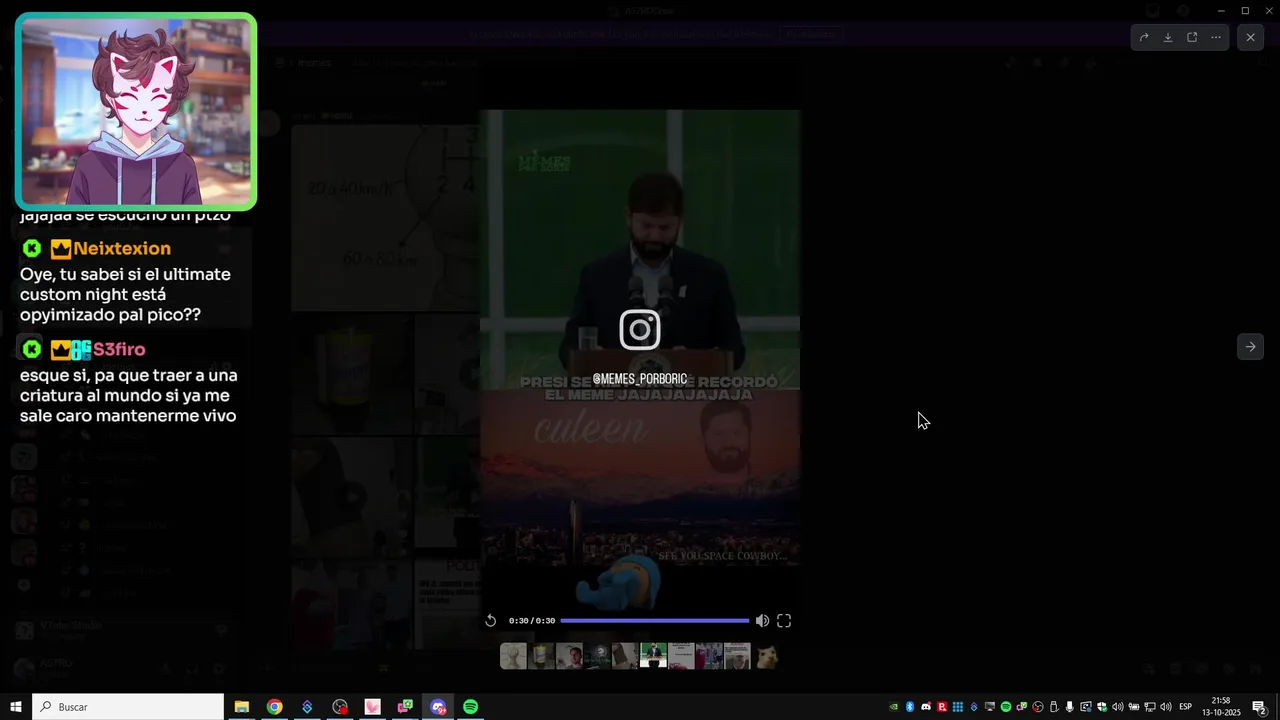The width and height of the screenshot is (1280, 720).
Task: Open the more options ellipsis menu
Action: click(1216, 37)
